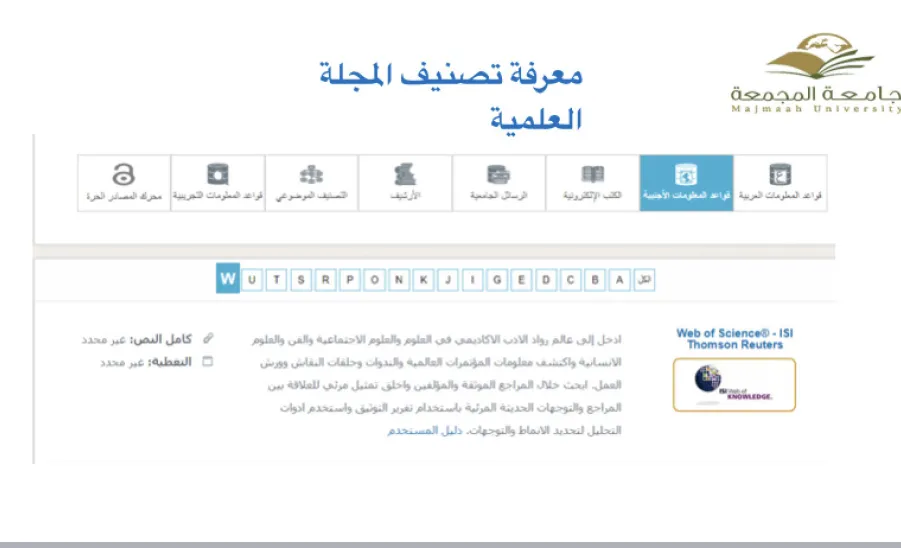Select the highlighted قواعد المعلومات الأجنبية tab
The height and width of the screenshot is (548, 901).
click(x=686, y=183)
